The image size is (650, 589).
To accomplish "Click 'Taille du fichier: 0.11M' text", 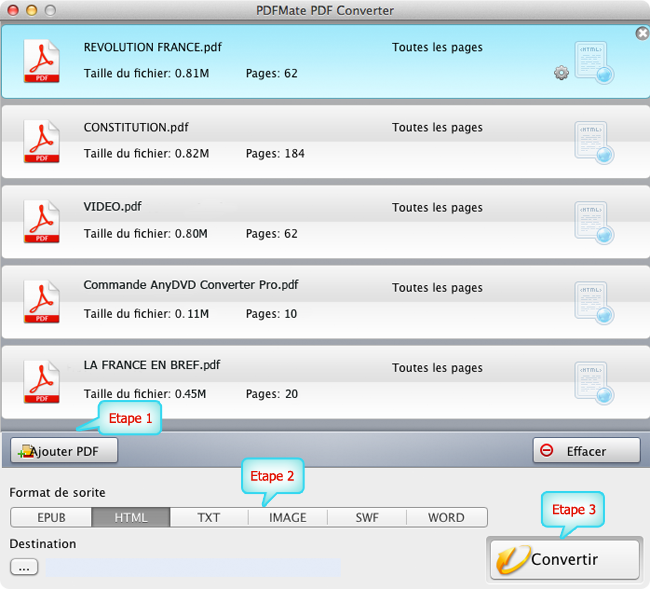I will coord(146,314).
